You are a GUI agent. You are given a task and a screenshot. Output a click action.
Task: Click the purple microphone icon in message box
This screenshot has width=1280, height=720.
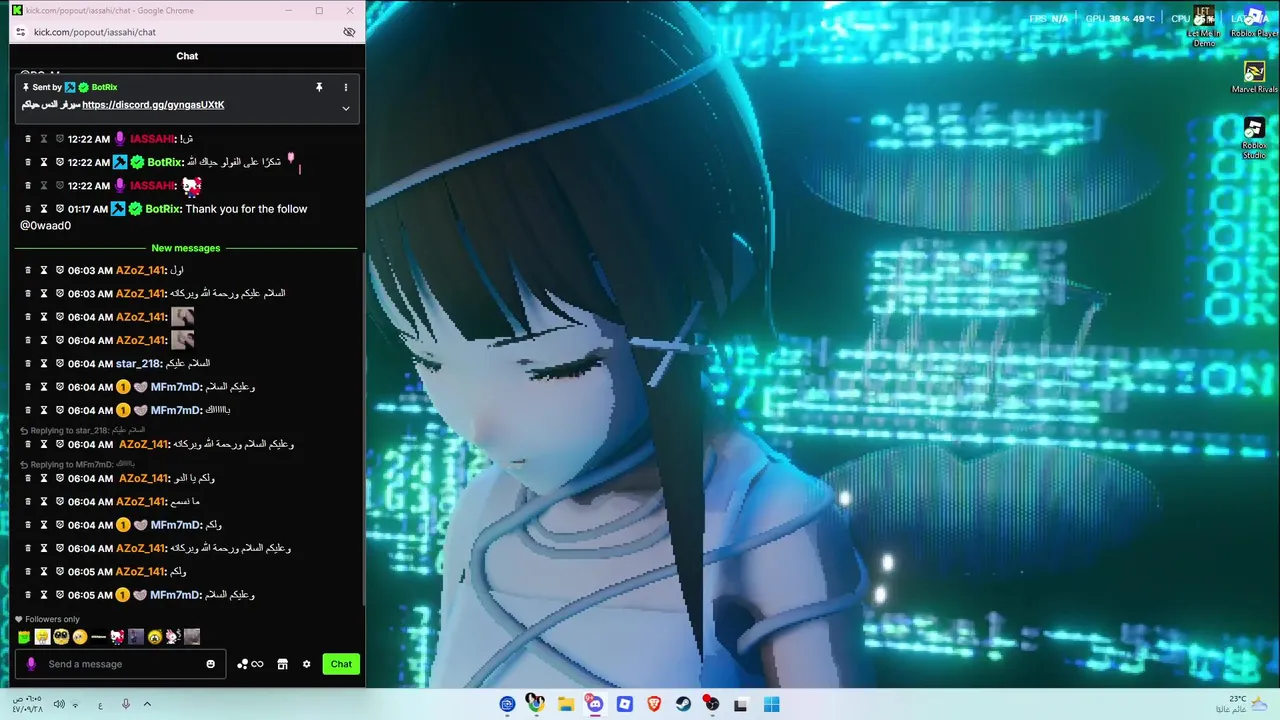pos(31,664)
